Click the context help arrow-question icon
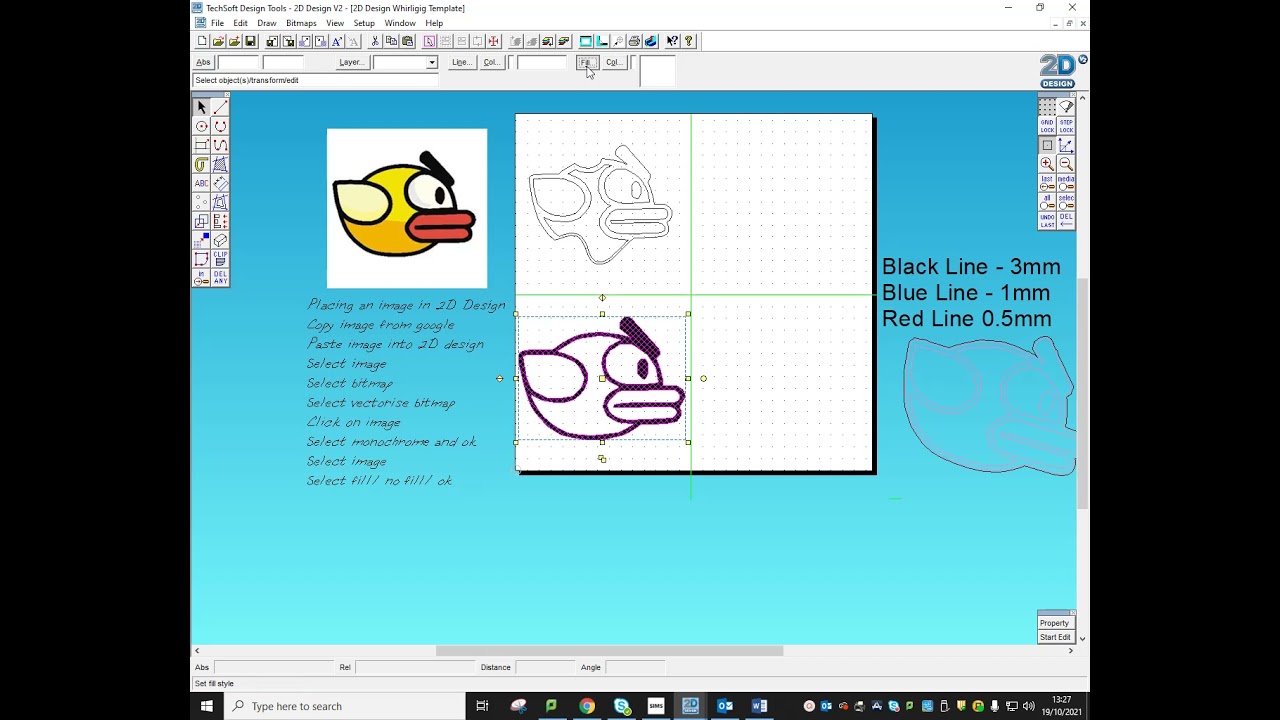Screen dimensions: 1280x720 (672, 41)
